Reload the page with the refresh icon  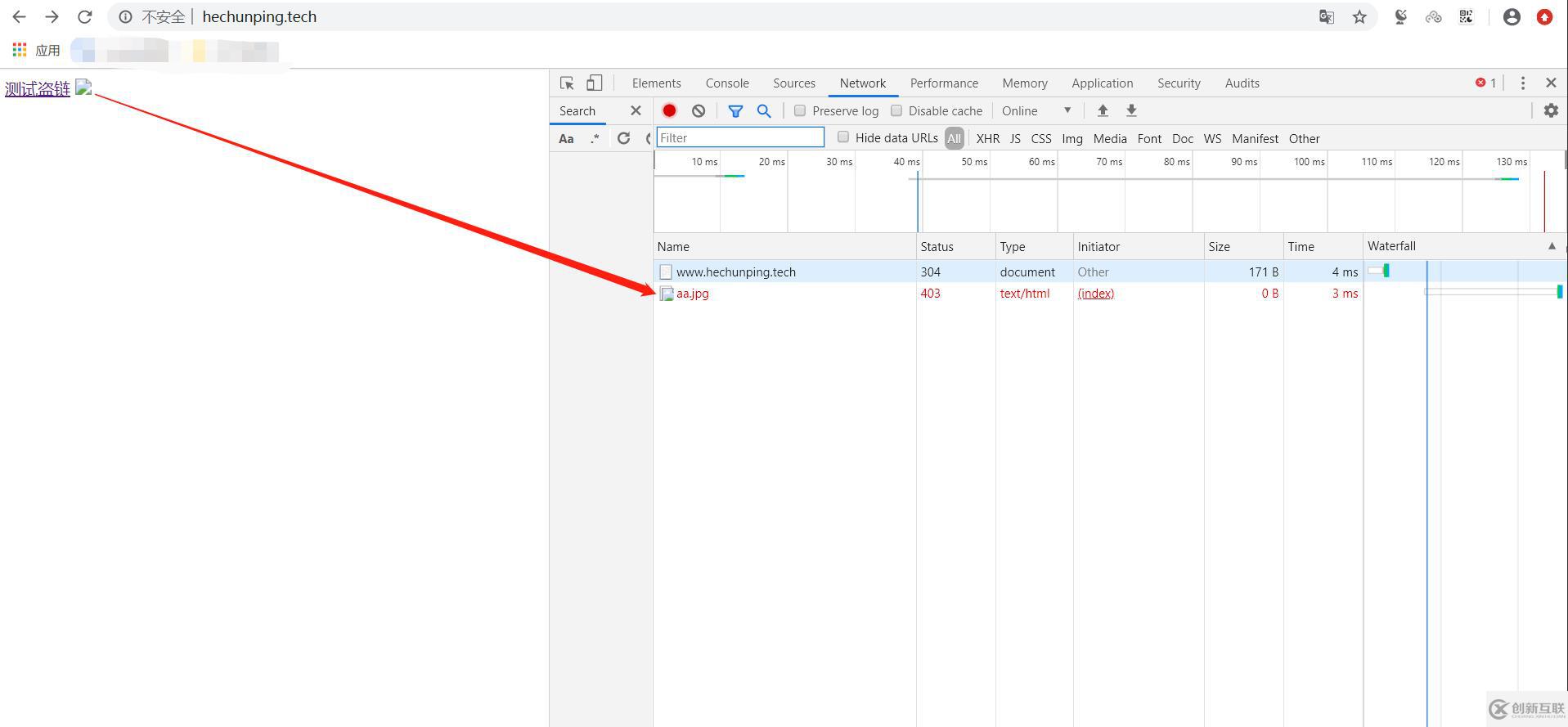click(84, 16)
